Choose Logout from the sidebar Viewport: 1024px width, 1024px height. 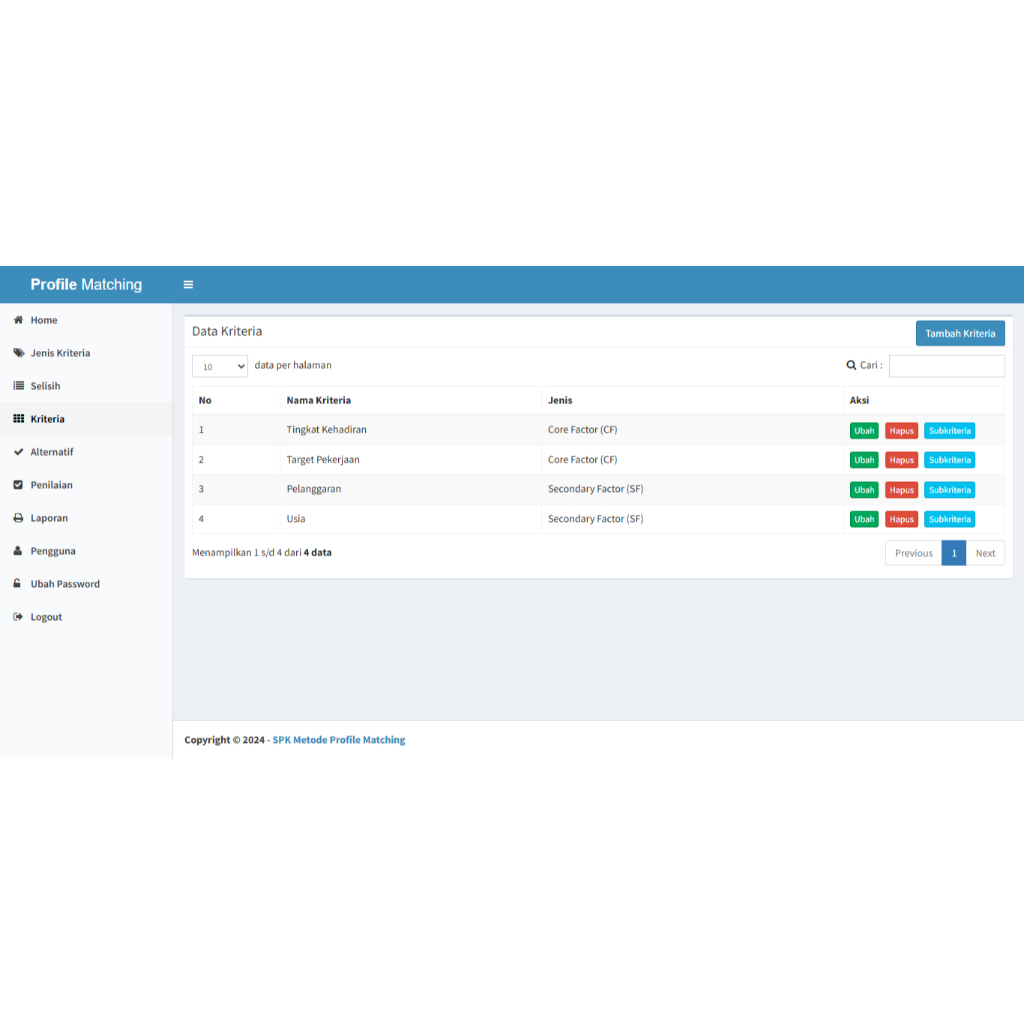tap(86, 616)
